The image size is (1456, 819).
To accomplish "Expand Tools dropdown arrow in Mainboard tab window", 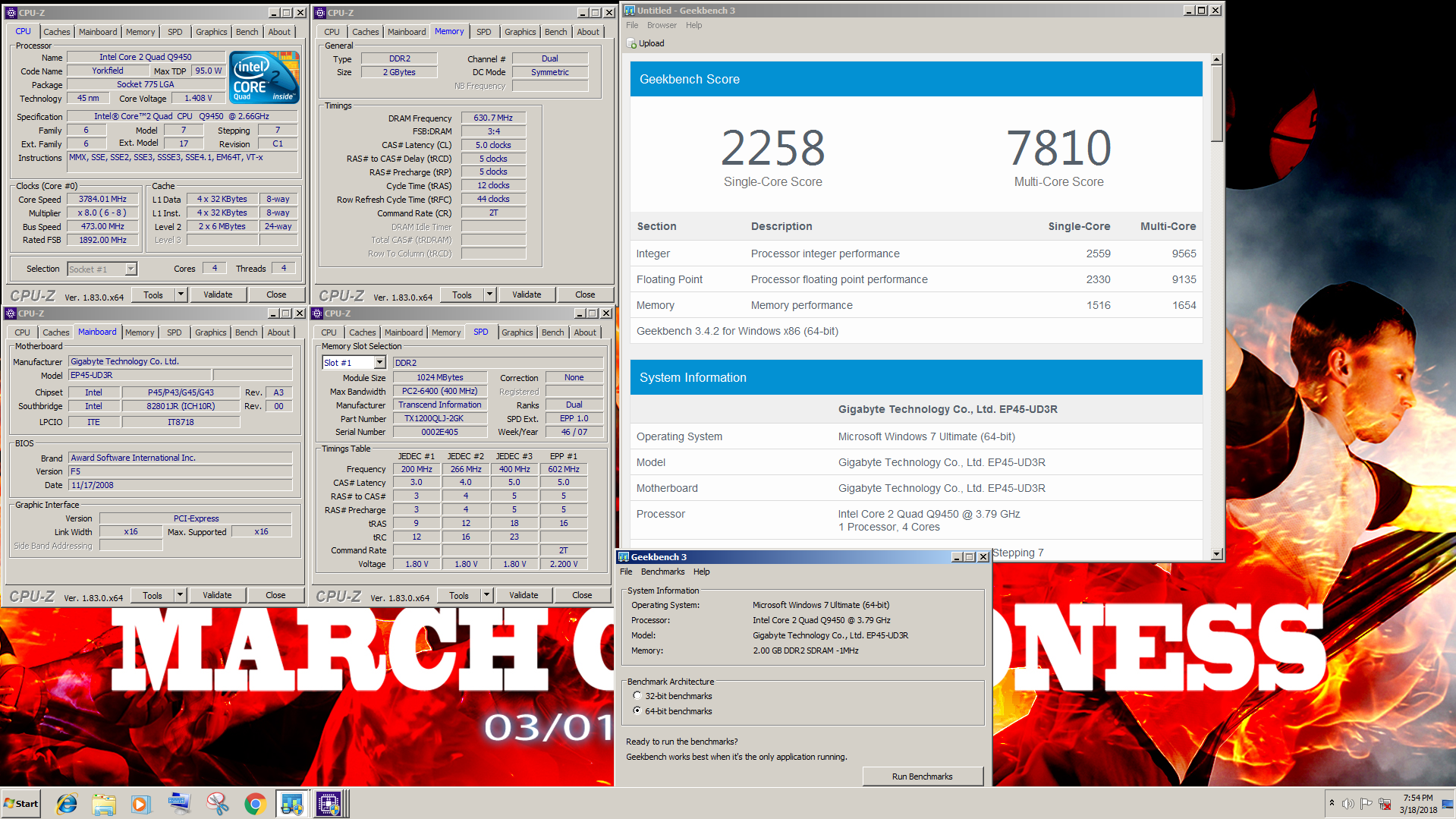I will click(180, 595).
